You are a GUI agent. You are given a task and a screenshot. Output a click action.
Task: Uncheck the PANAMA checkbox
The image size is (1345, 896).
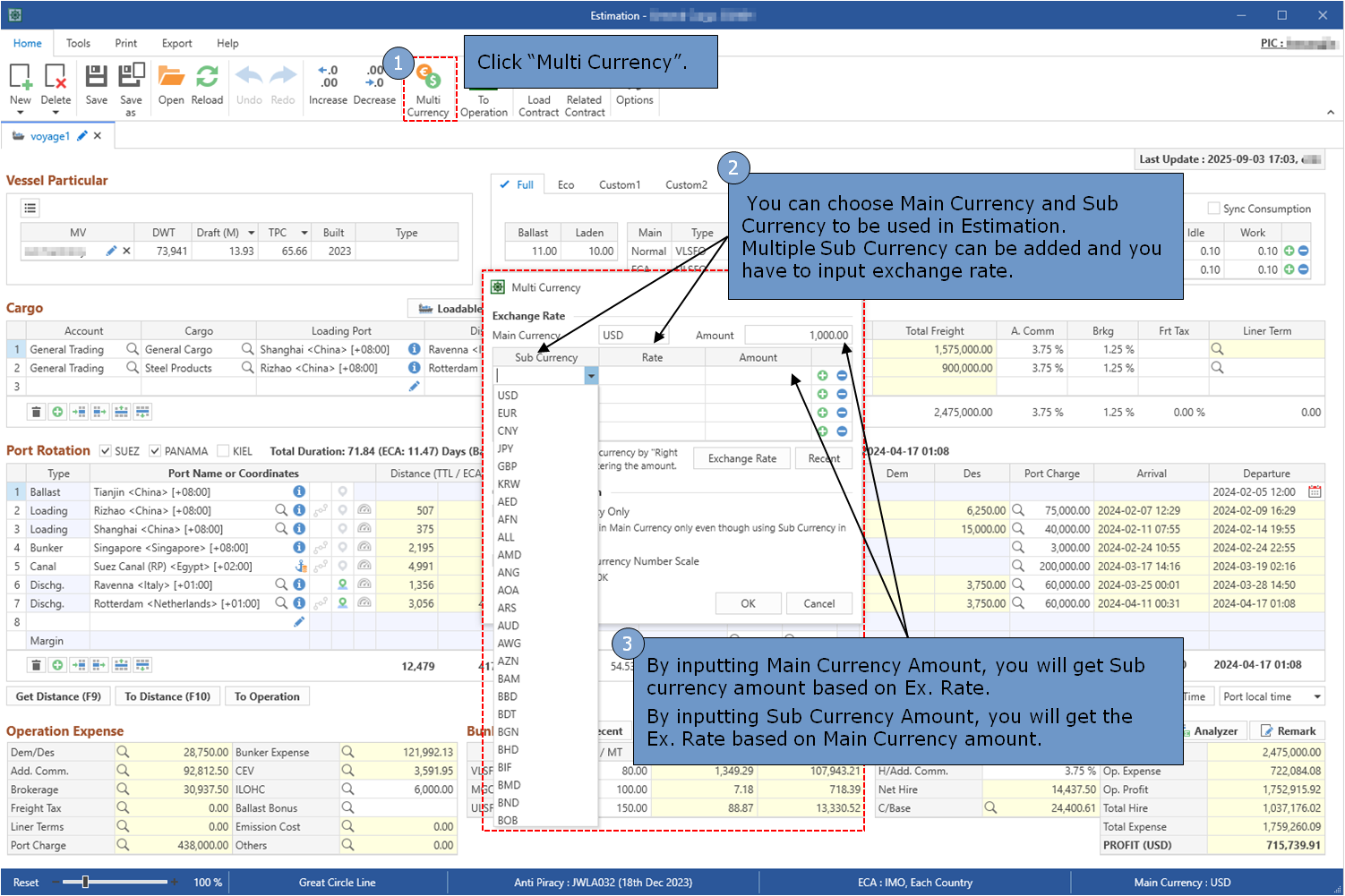click(x=155, y=451)
